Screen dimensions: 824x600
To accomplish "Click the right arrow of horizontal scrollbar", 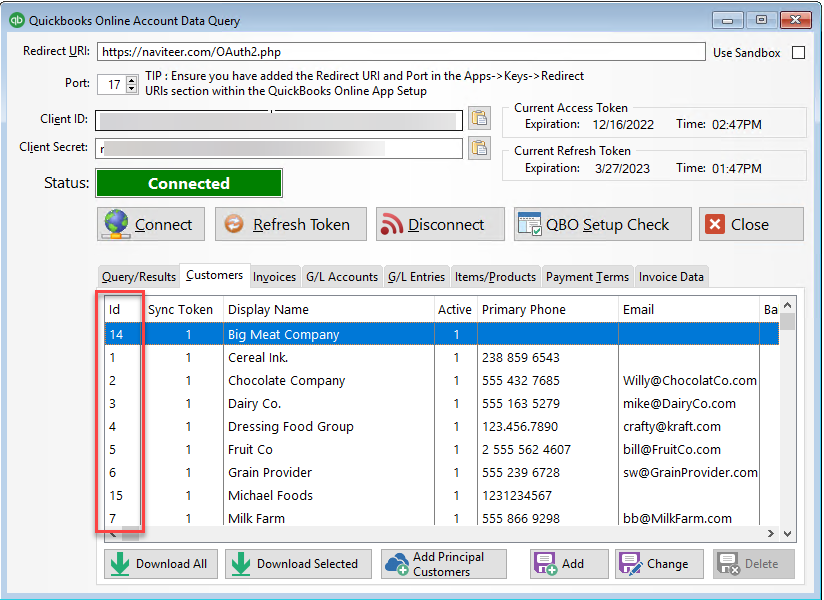I will pyautogui.click(x=770, y=534).
